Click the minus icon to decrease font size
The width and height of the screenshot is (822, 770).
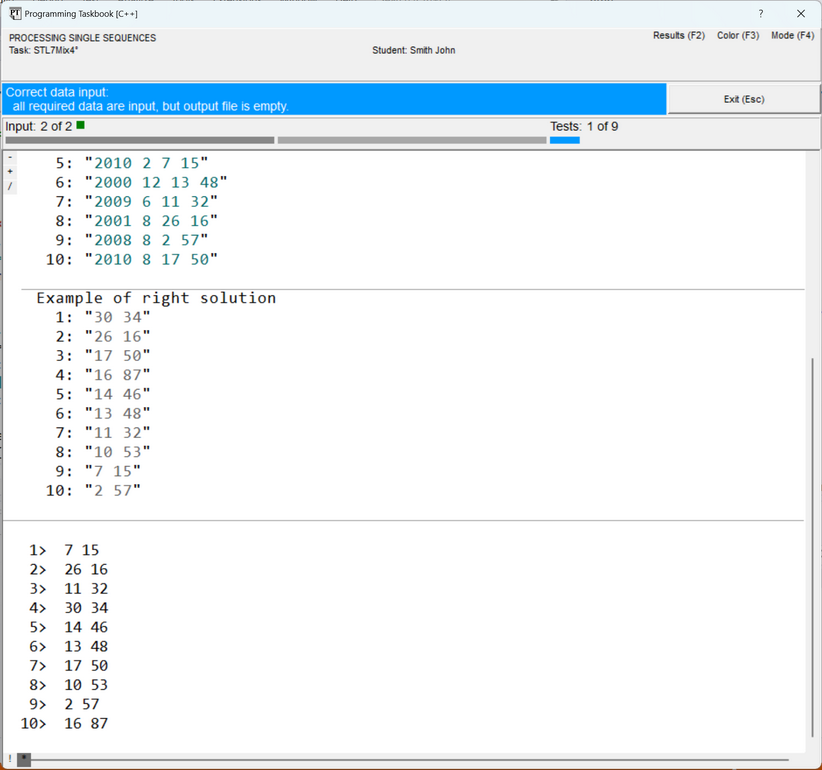10,157
